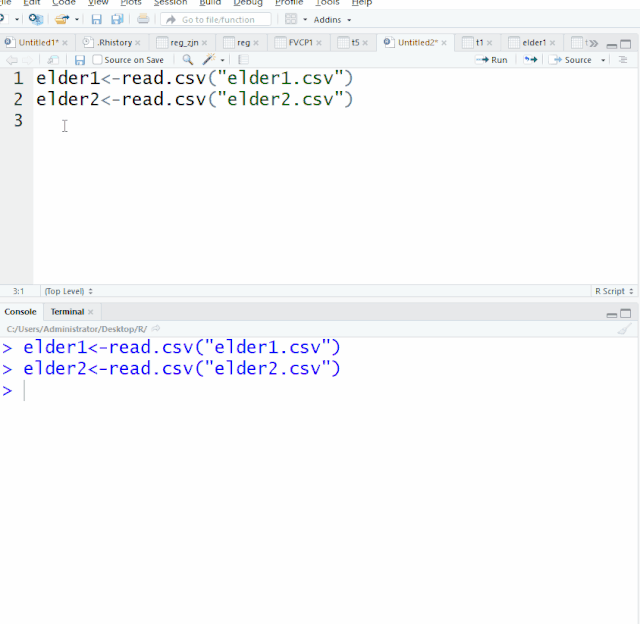Open the workspace panes layout icon
The image size is (640, 624).
pos(291,19)
